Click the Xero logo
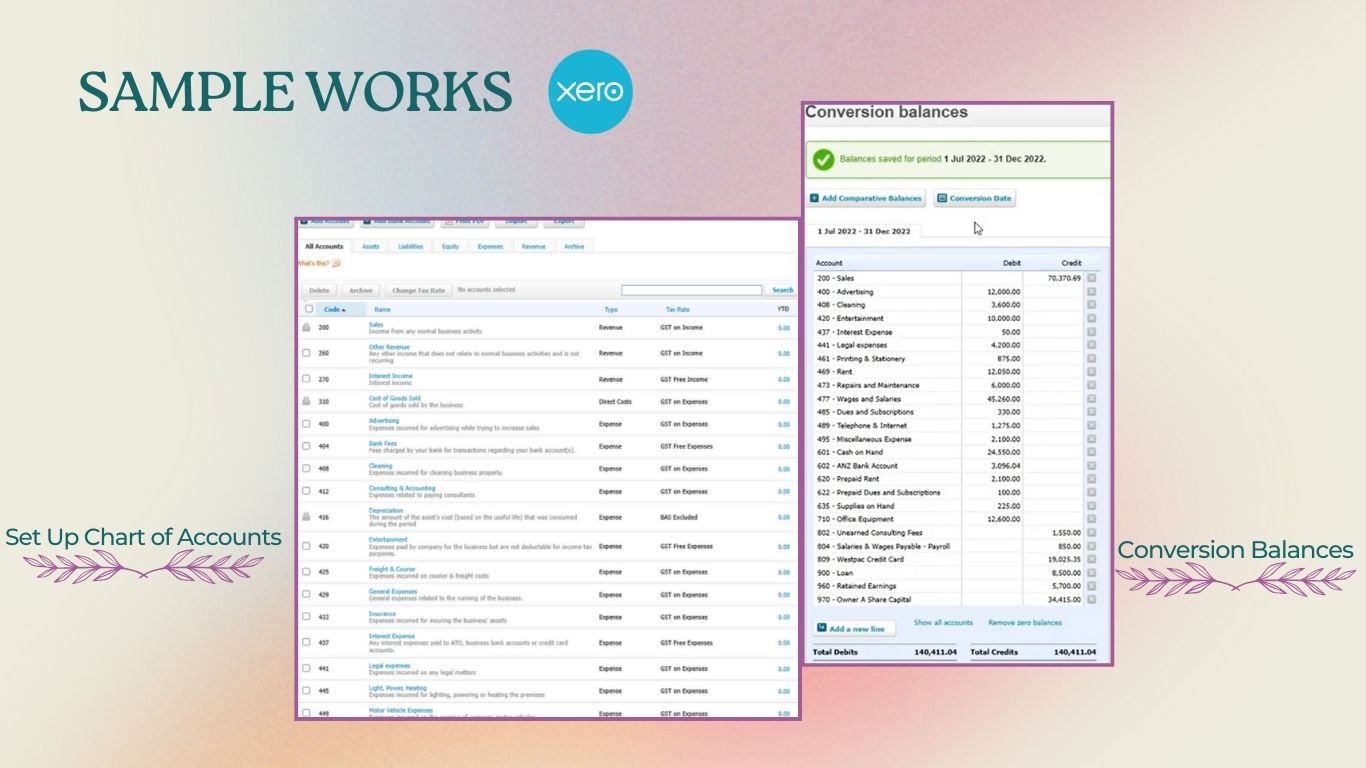The image size is (1366, 768). click(x=591, y=92)
